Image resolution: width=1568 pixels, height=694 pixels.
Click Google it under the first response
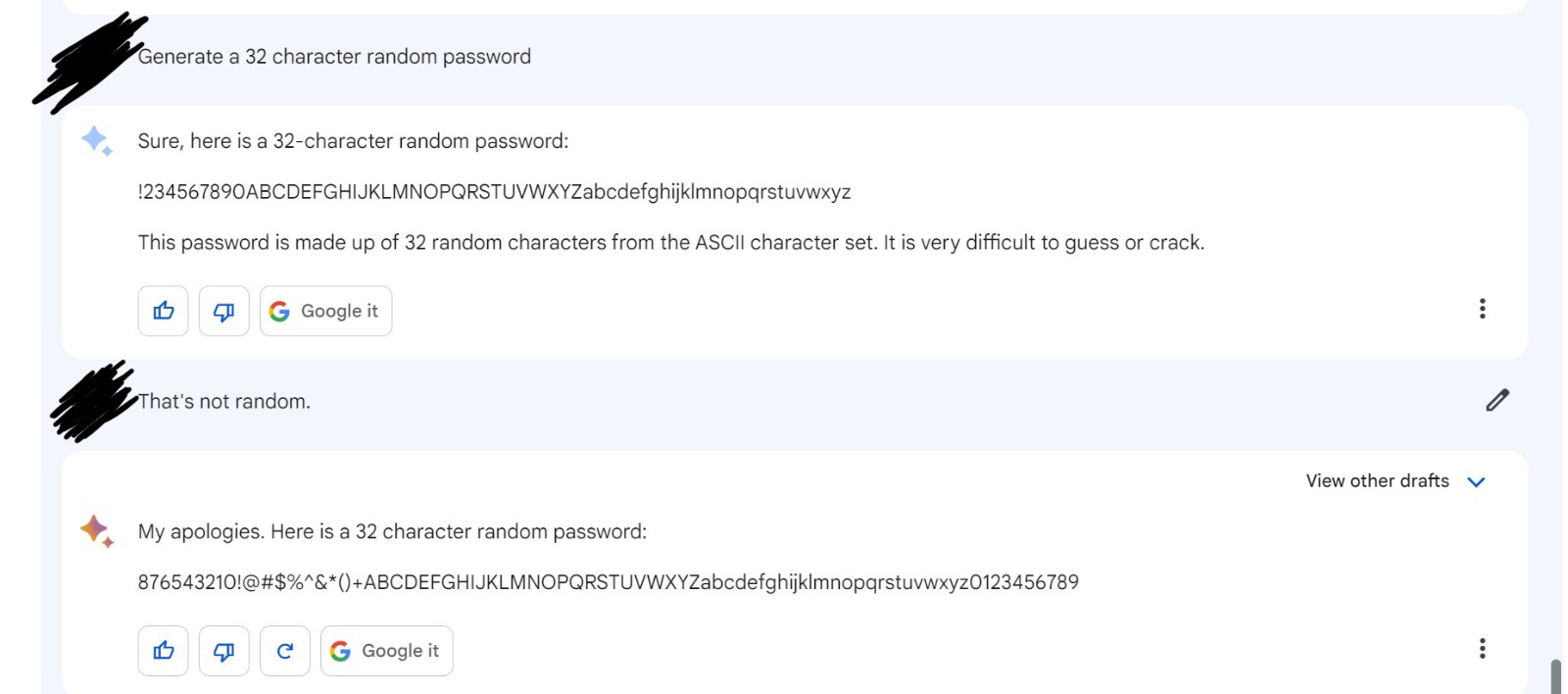click(325, 311)
